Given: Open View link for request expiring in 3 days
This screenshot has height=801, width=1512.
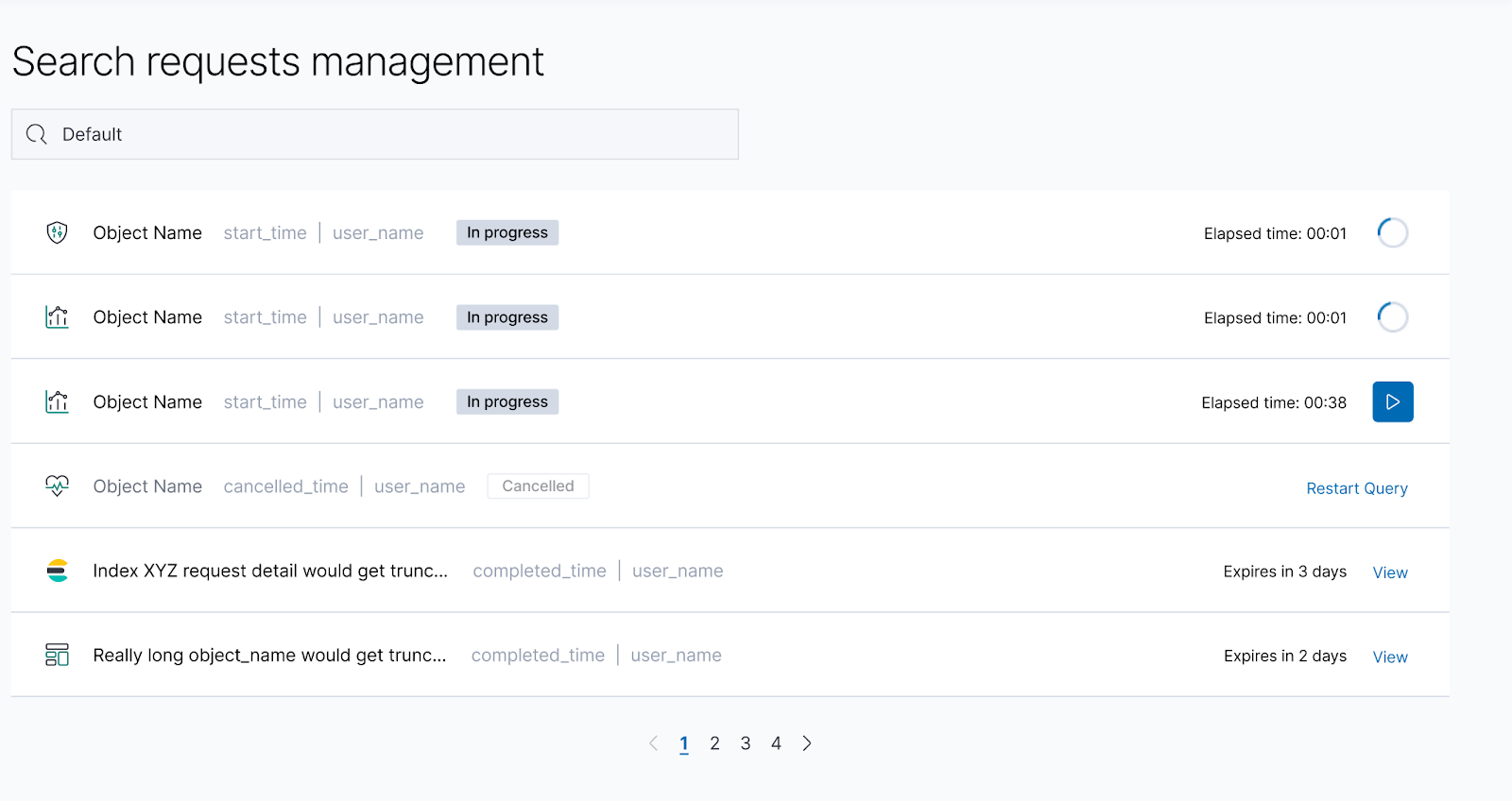Looking at the screenshot, I should pyautogui.click(x=1390, y=572).
